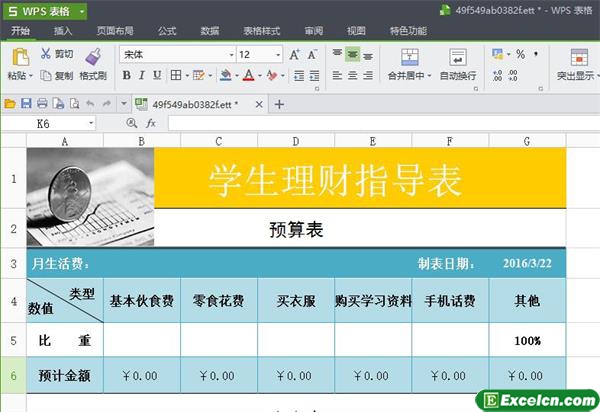Apply the fill color bucket
600x412 pixels.
coord(226,75)
